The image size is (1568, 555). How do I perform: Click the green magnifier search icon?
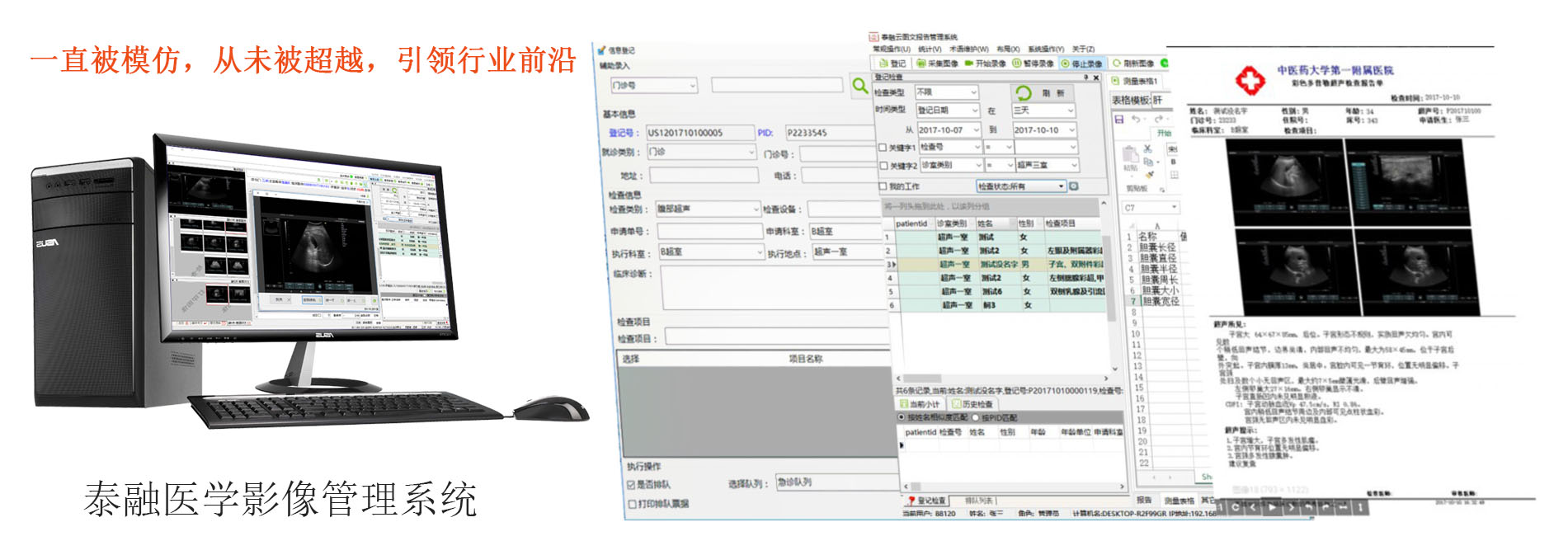860,85
